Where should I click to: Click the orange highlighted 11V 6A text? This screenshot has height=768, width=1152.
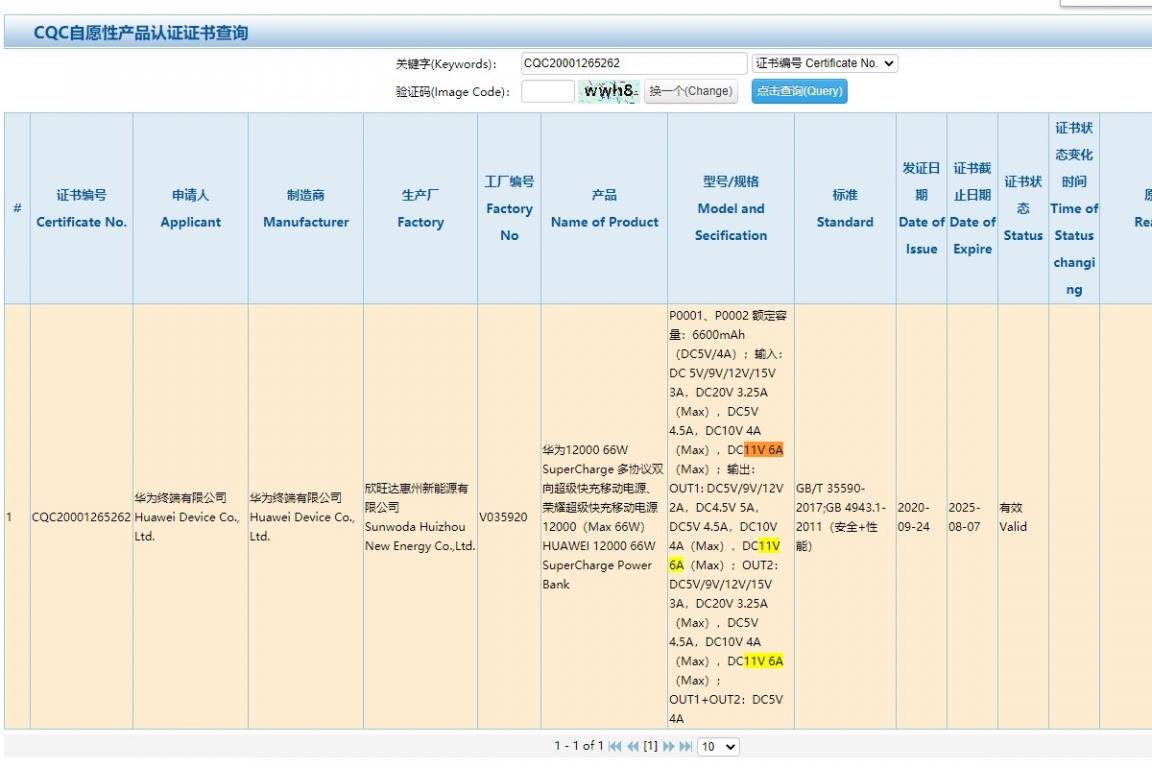pos(764,450)
